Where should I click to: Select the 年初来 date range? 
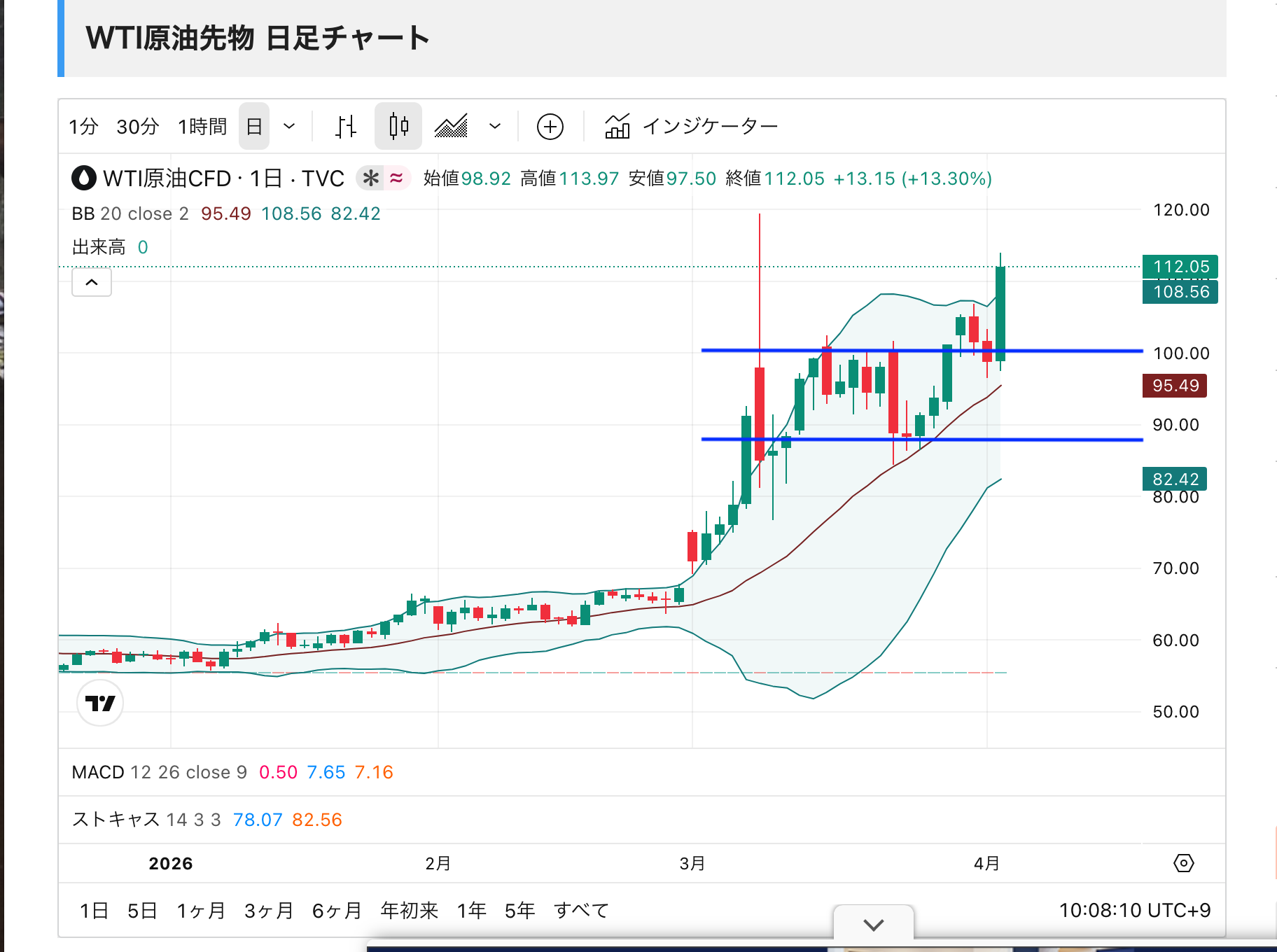(409, 911)
